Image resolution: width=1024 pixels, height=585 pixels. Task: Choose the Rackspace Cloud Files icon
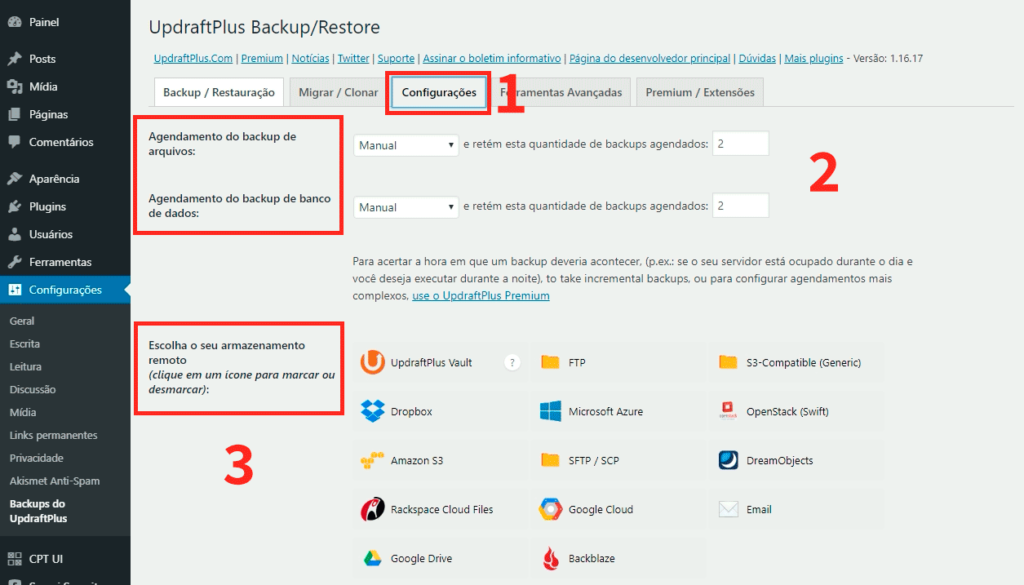click(x=373, y=509)
